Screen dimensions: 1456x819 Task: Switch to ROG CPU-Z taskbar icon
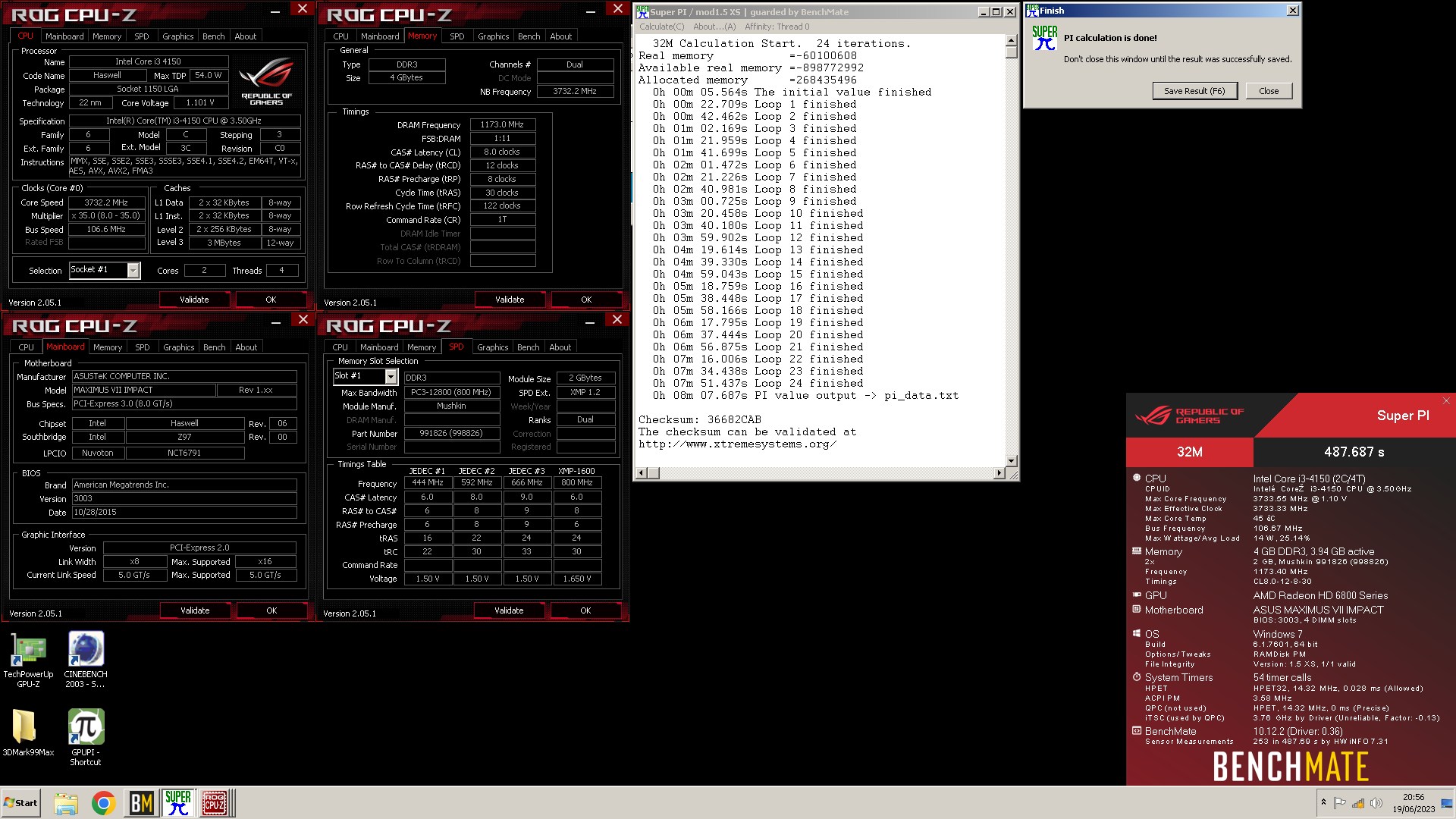click(215, 803)
